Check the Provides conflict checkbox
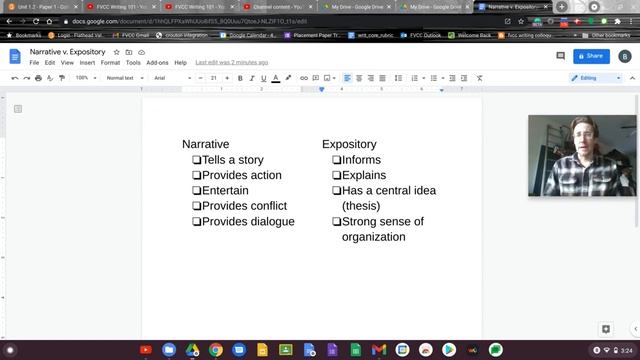This screenshot has height=360, width=640. tap(196, 206)
